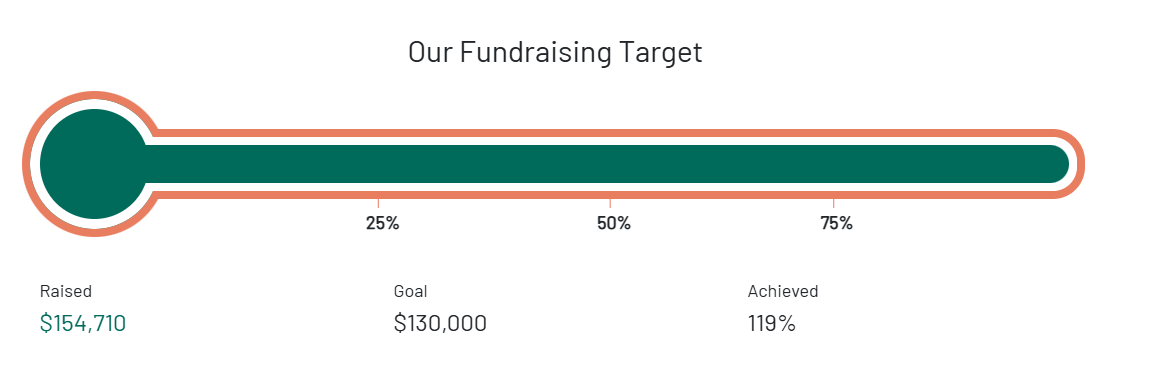Click the 'Goal' label

pos(410,292)
